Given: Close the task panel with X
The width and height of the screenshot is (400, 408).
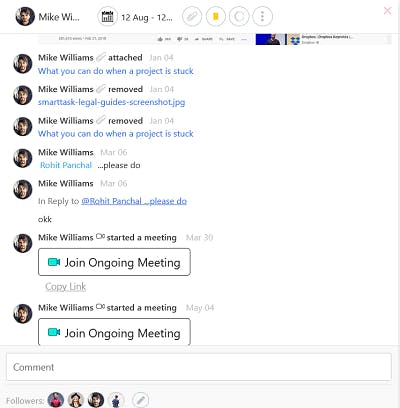Looking at the screenshot, I should coord(387,11).
